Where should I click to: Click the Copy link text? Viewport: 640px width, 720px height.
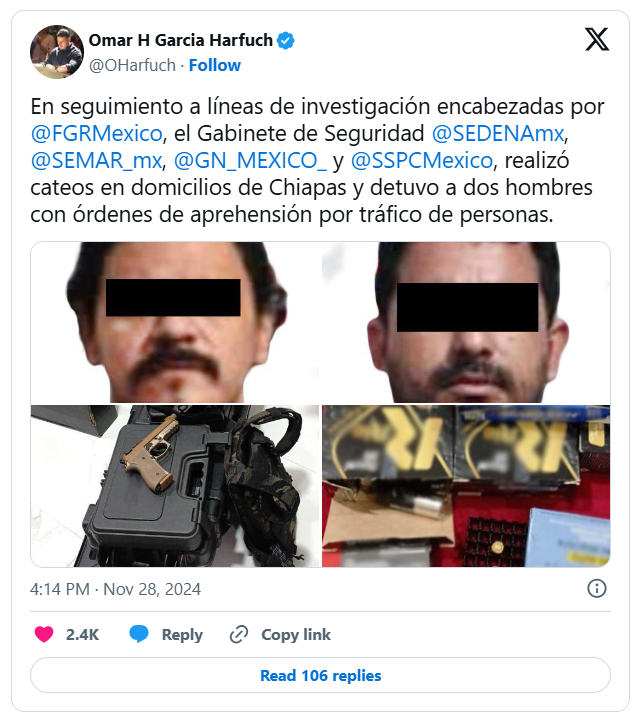coord(296,634)
